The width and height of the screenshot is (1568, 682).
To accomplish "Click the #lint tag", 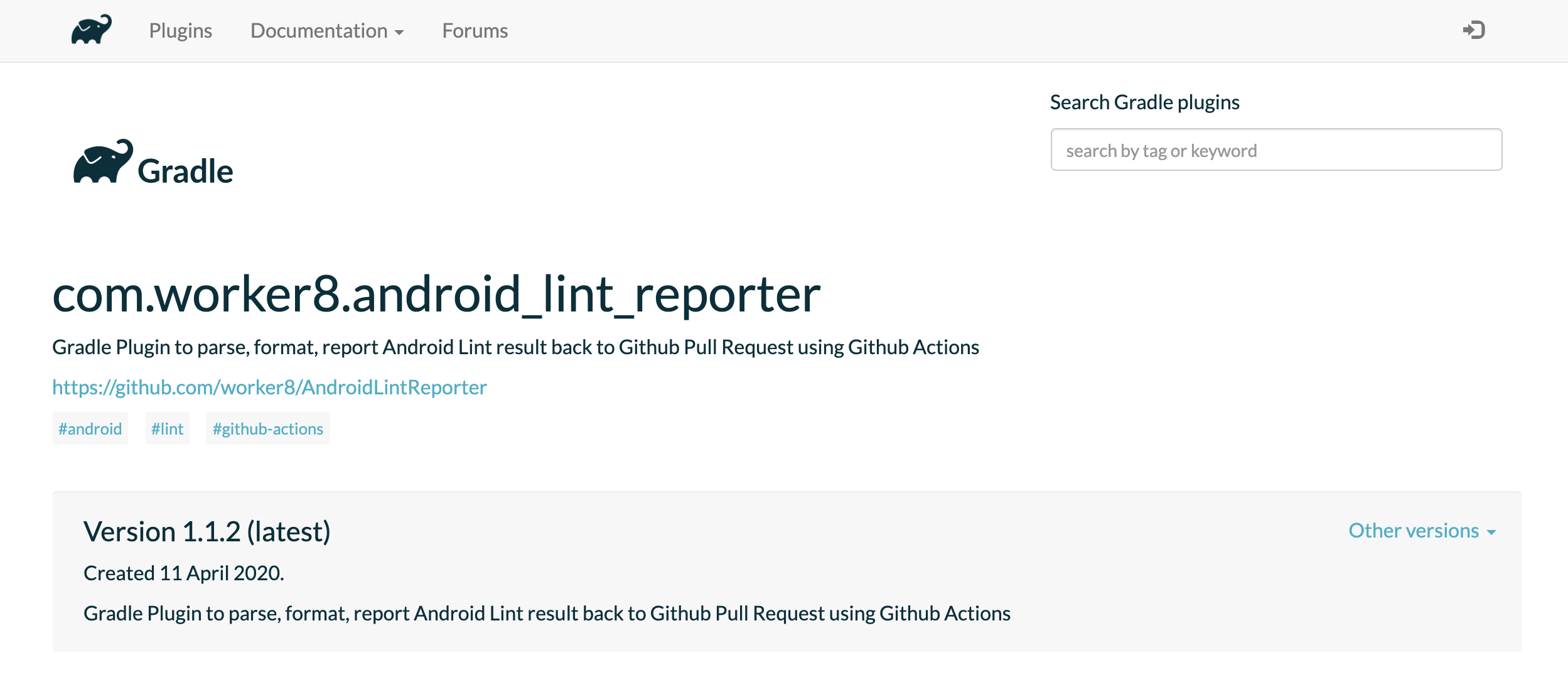I will tap(168, 428).
